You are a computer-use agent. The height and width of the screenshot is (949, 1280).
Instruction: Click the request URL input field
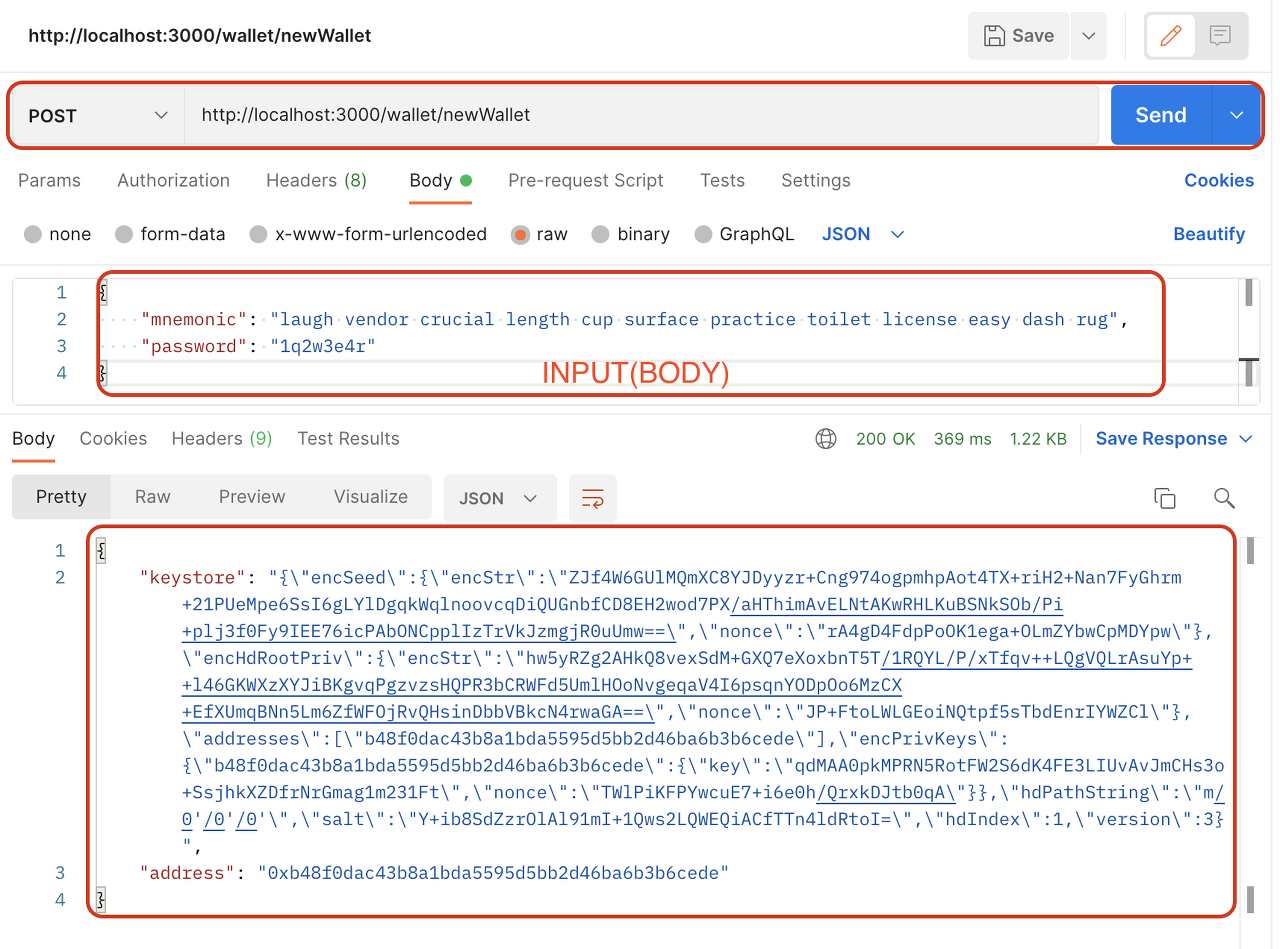click(x=641, y=115)
